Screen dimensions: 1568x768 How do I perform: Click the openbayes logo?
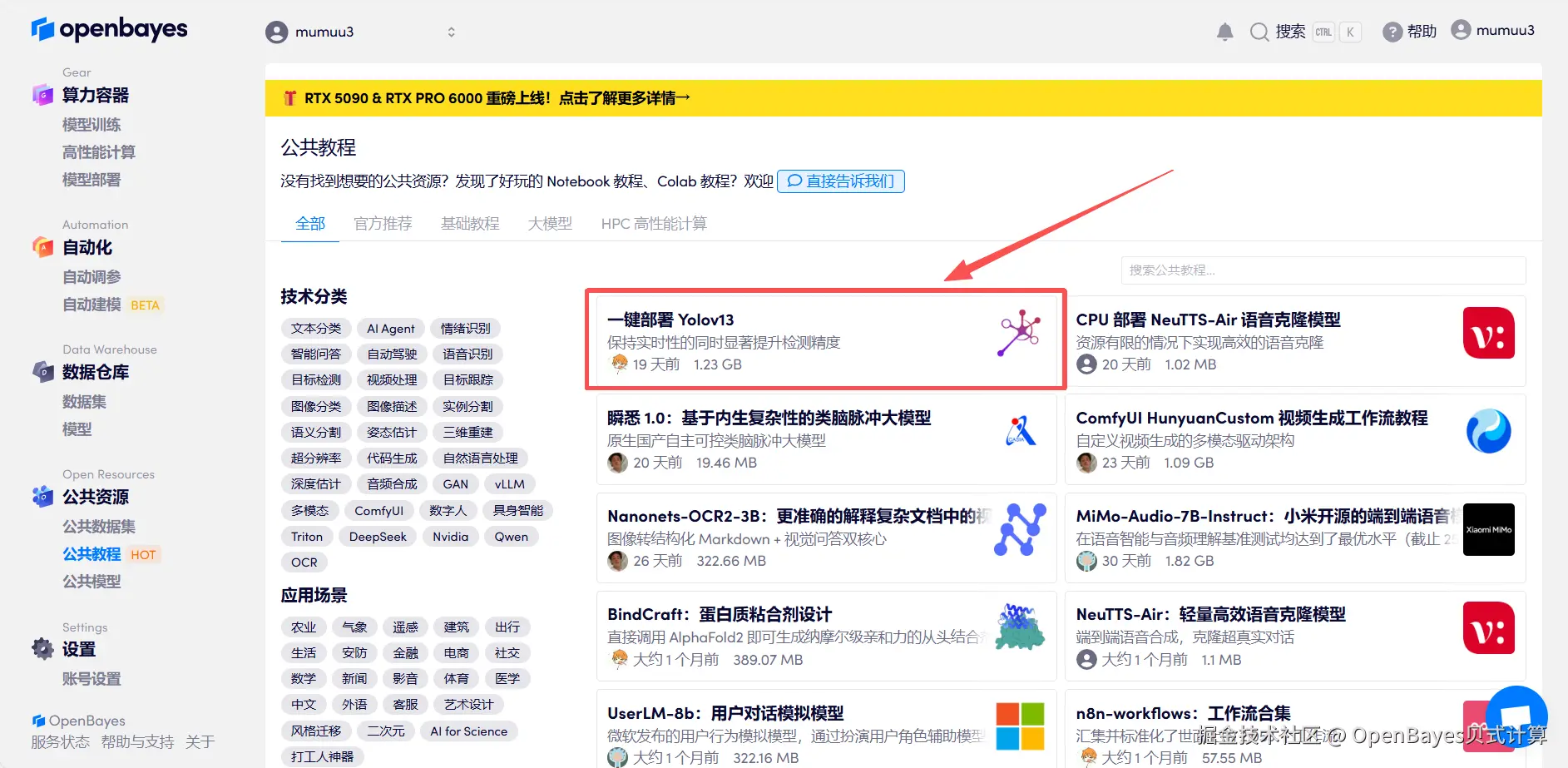(109, 29)
